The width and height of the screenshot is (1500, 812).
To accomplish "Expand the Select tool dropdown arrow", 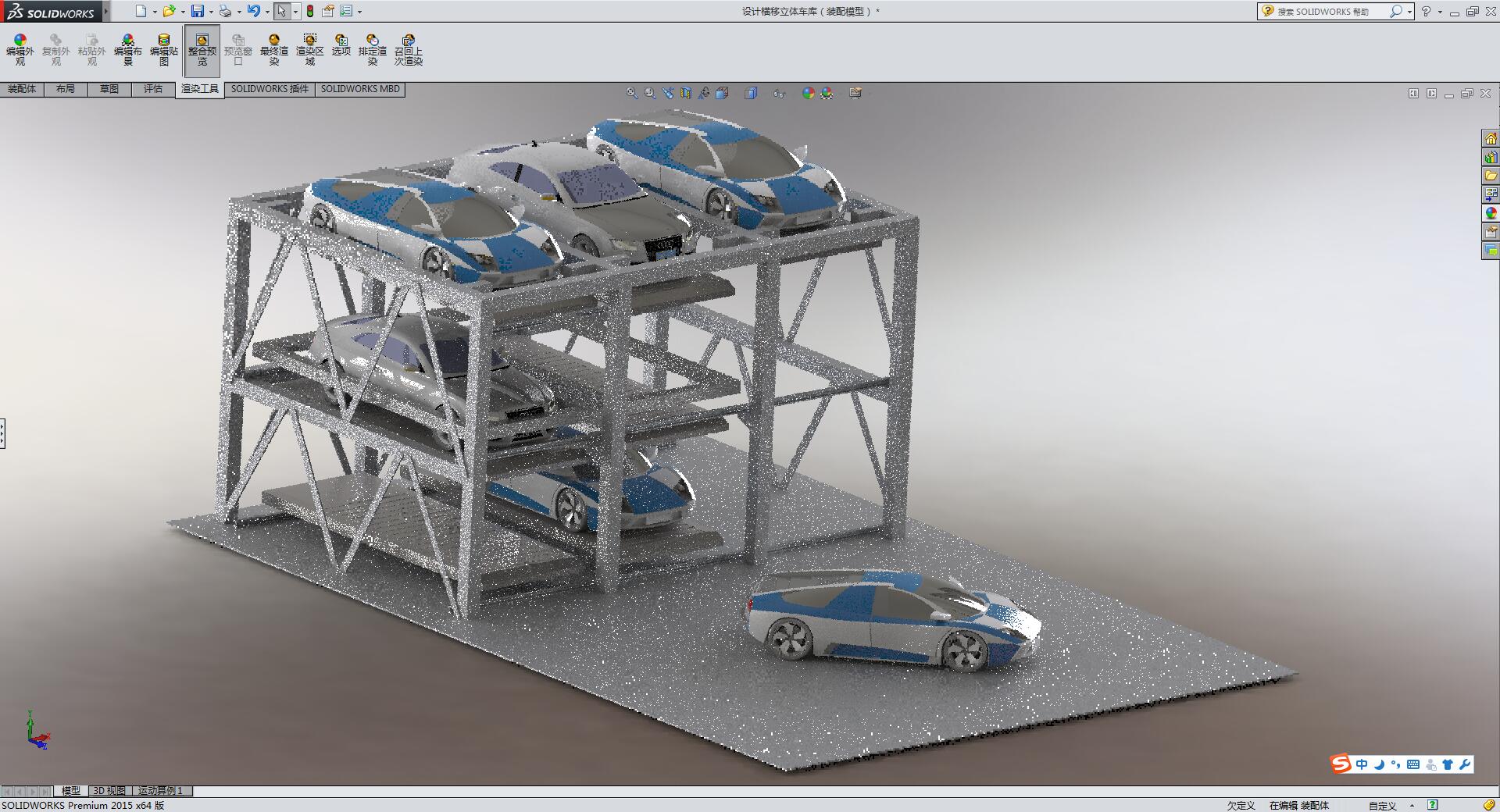I will [295, 12].
